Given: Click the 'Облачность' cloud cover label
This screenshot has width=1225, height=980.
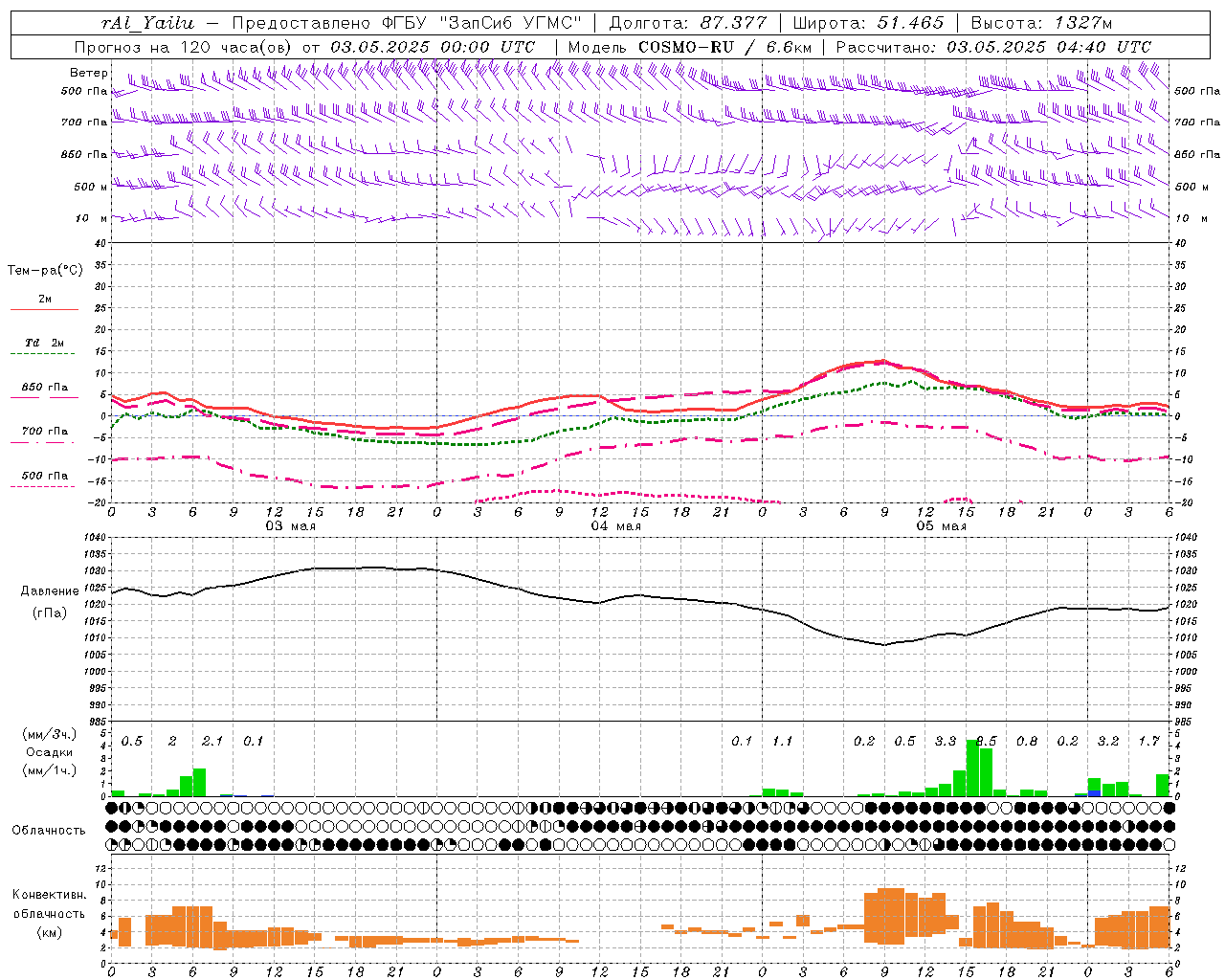Looking at the screenshot, I should (49, 831).
